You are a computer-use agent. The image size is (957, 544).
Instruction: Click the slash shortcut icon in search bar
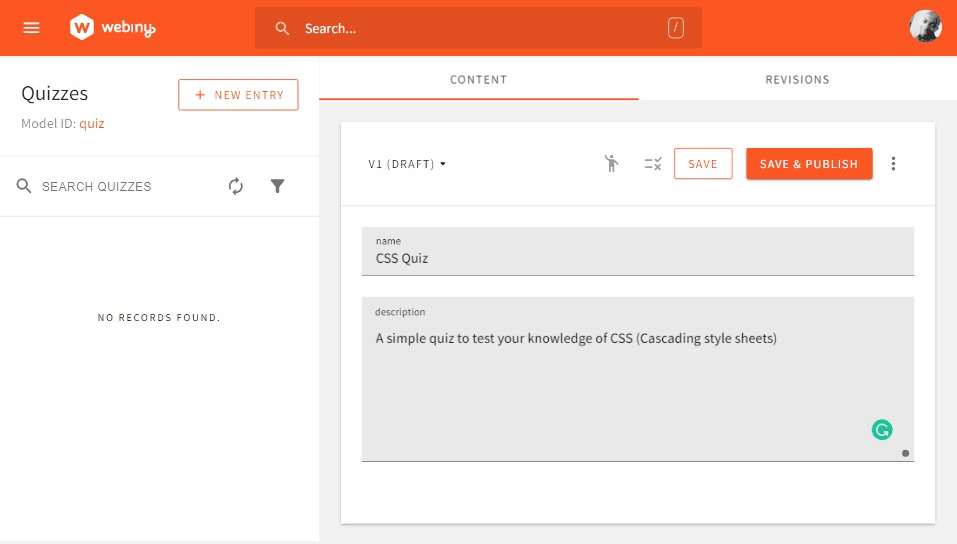pos(676,28)
